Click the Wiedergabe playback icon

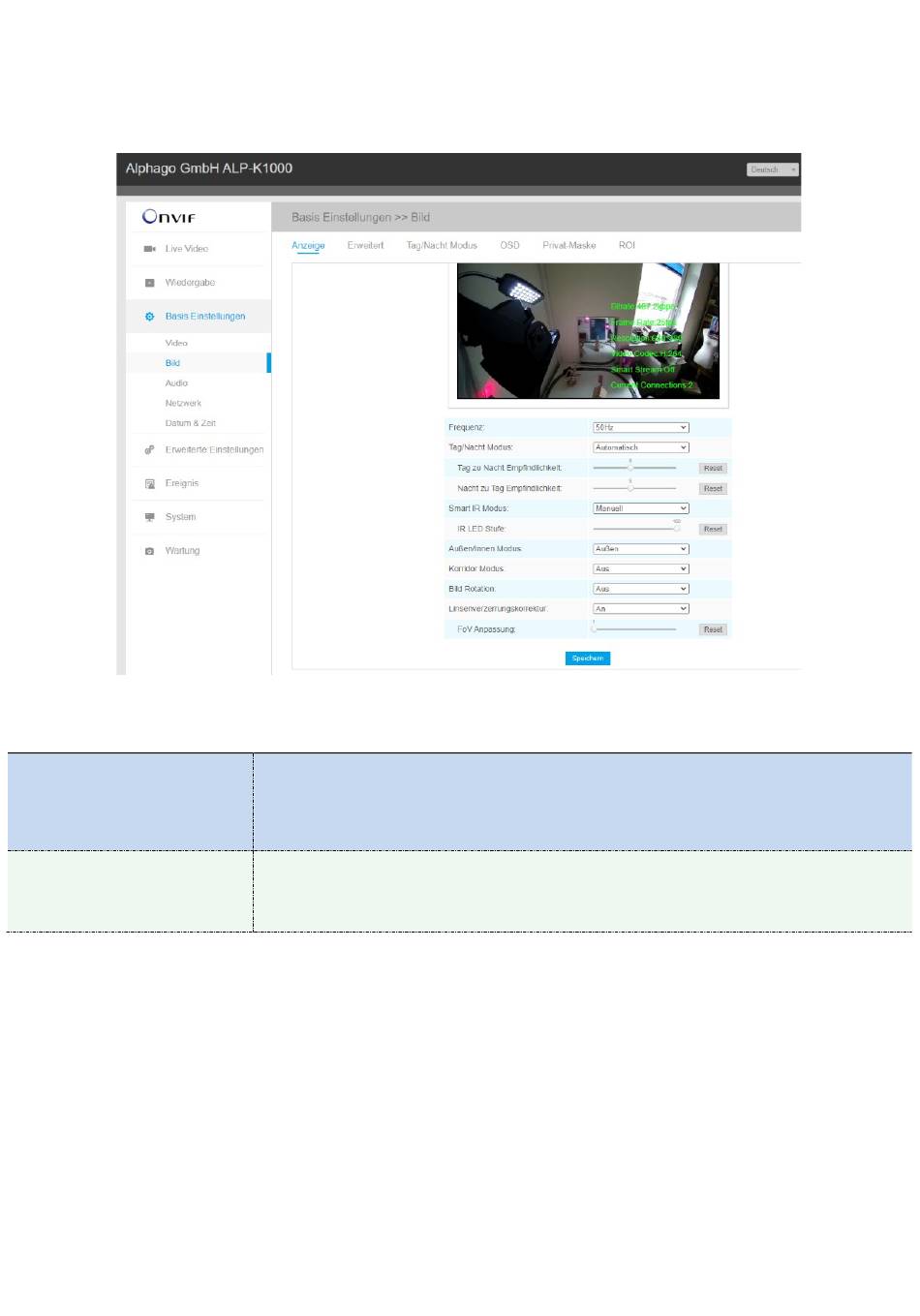149,283
